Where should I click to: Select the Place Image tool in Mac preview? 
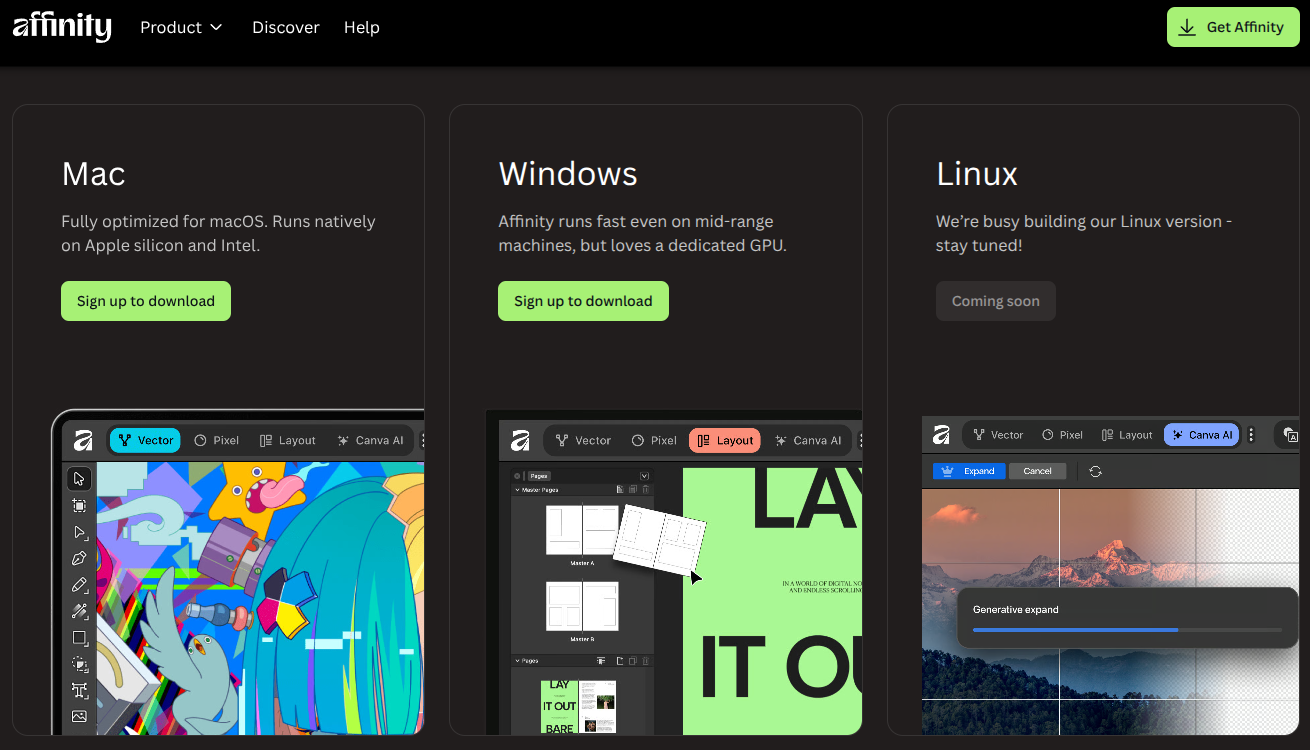(x=79, y=716)
